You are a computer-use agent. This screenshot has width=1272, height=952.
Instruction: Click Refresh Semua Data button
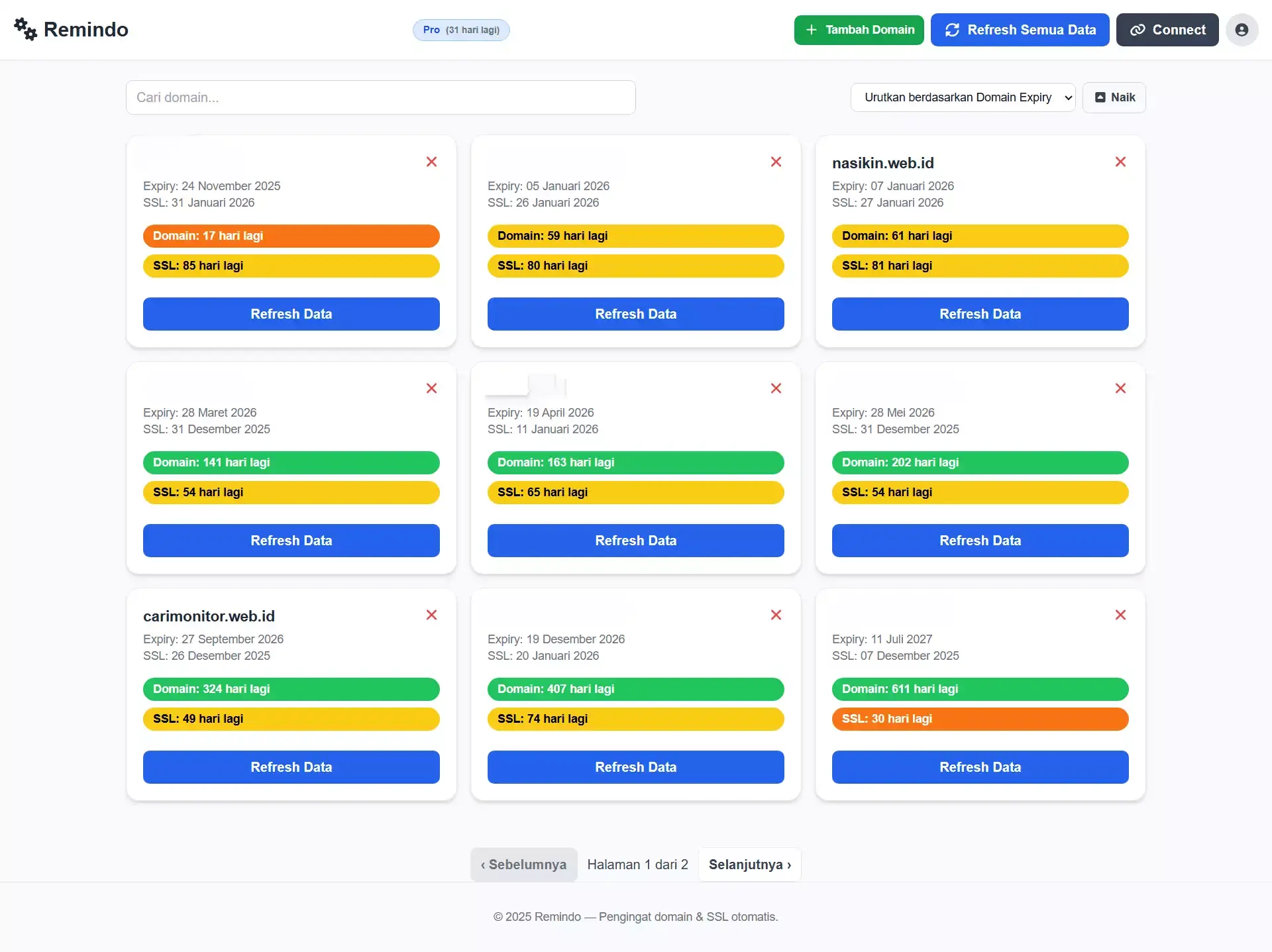[1020, 30]
